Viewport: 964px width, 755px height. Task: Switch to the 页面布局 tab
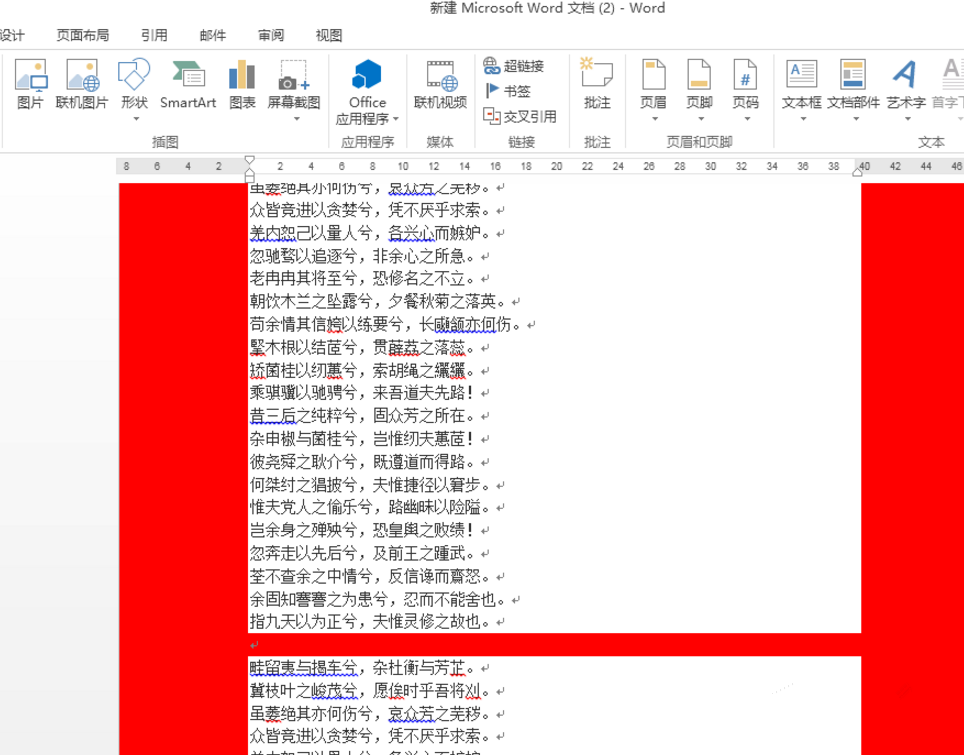(x=82, y=36)
